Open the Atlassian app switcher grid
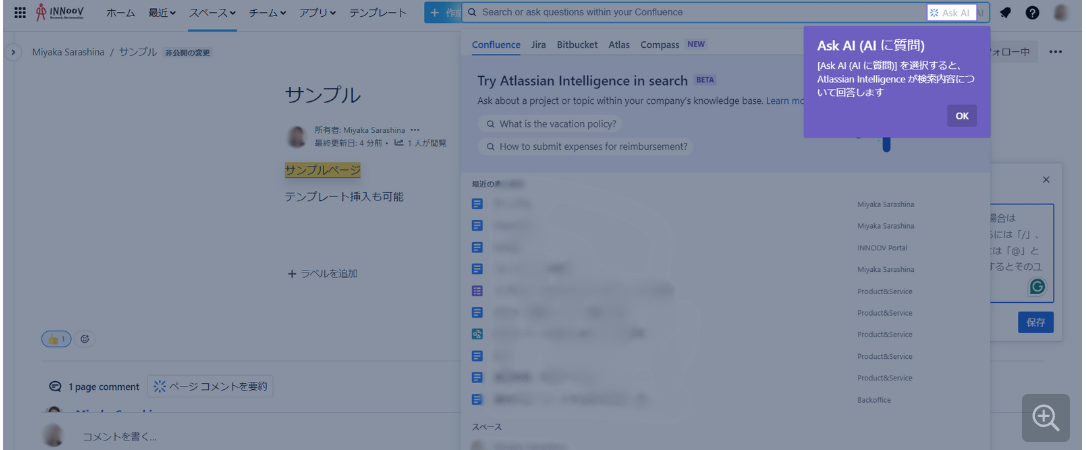This screenshot has width=1086, height=450. pos(20,12)
